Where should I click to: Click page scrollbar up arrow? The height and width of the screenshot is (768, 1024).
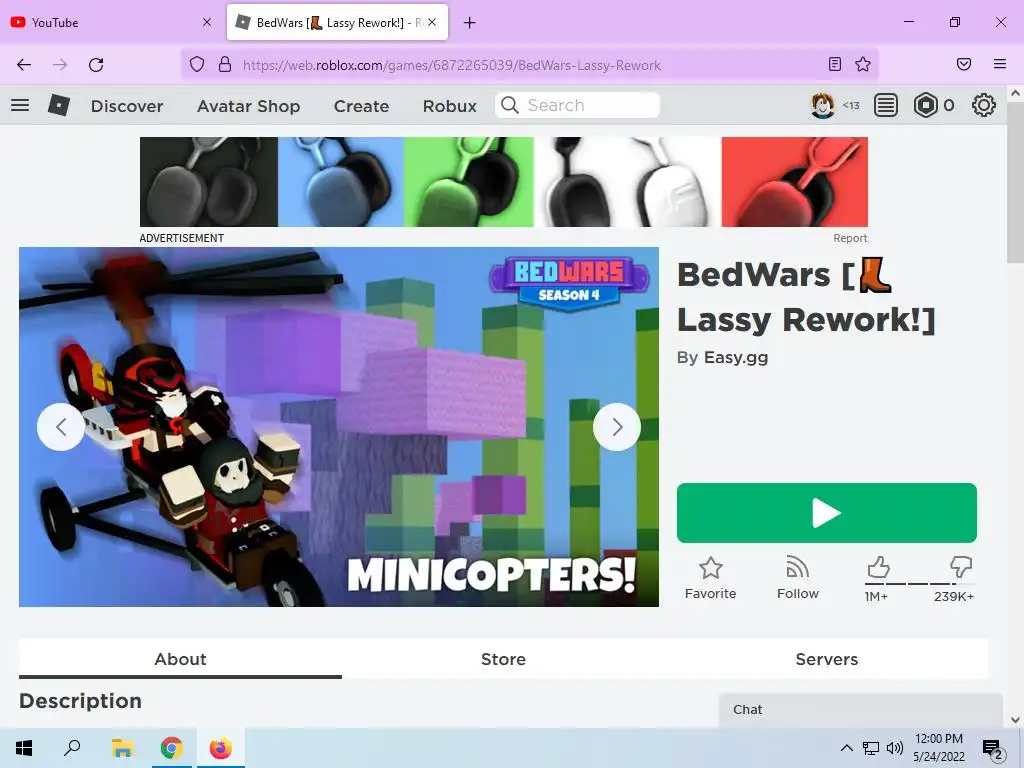click(1016, 93)
